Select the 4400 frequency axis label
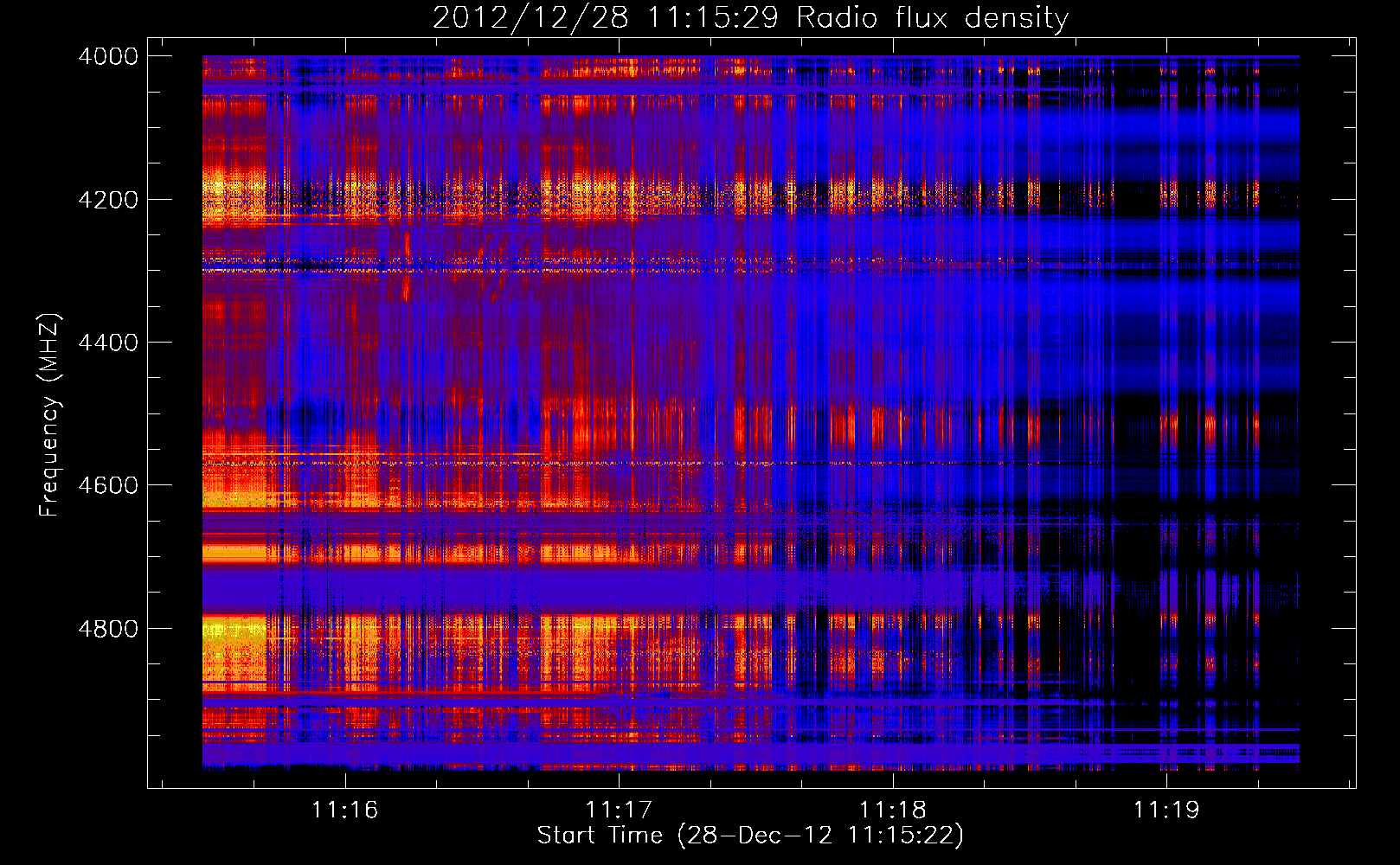Viewport: 1400px width, 865px height. [x=108, y=343]
